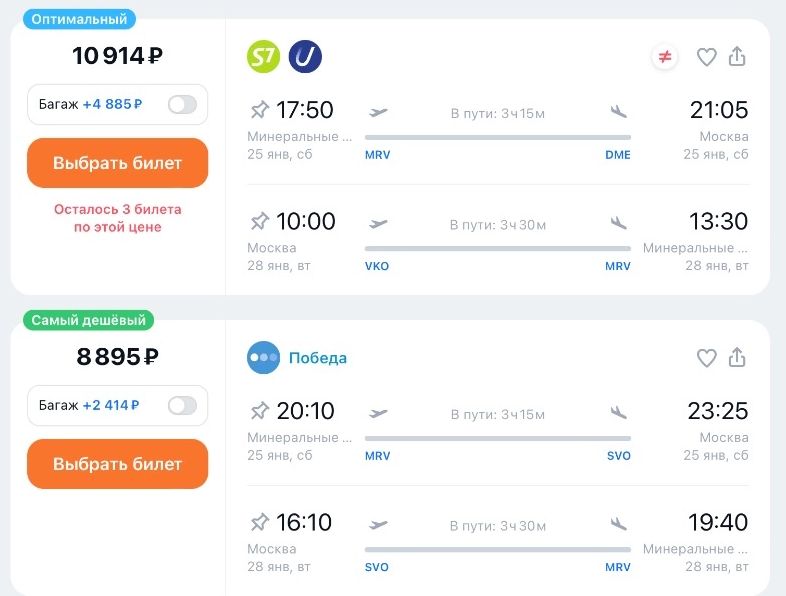786x596 pixels.
Task: Pin the 10:00 Moscow return flight
Action: (x=260, y=221)
